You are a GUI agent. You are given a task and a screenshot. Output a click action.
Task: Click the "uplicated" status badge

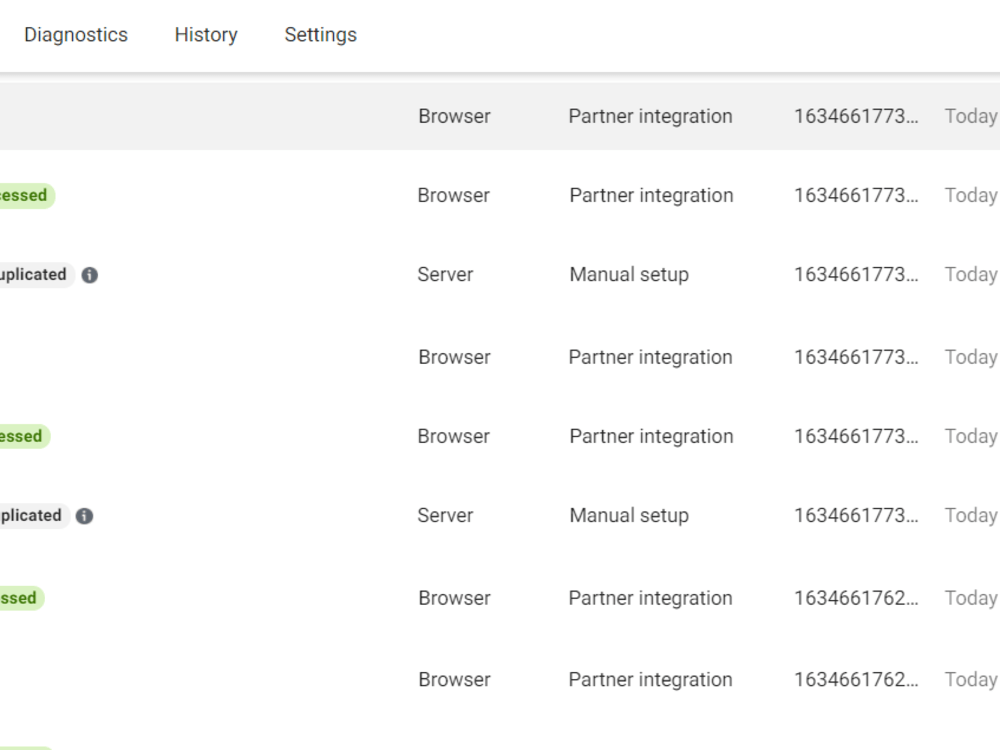click(x=36, y=275)
